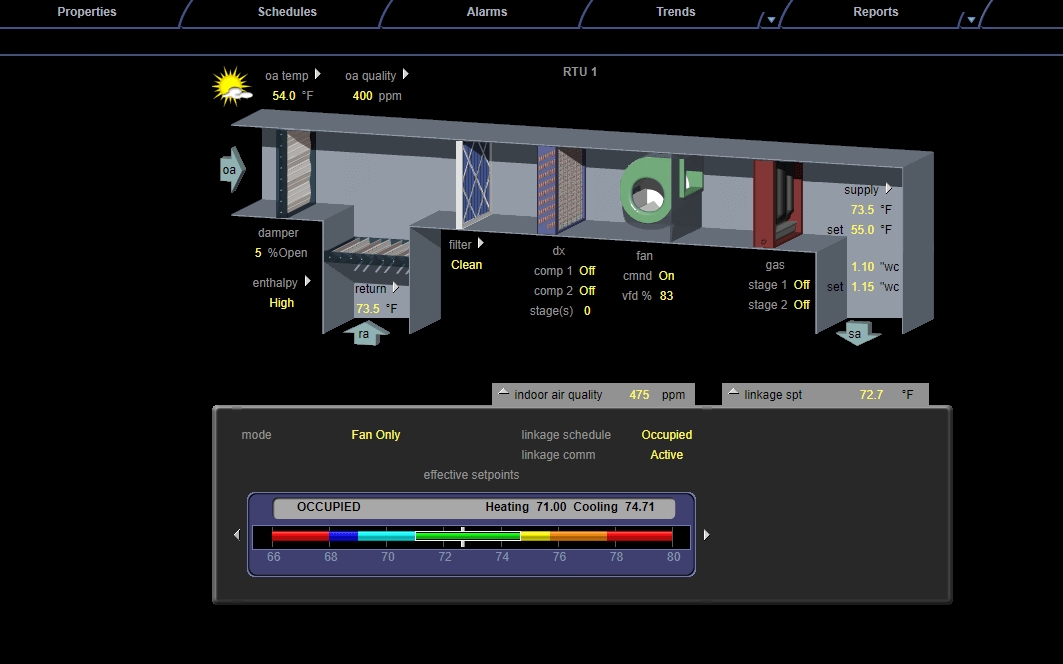
Task: Open the Trends tab dropdown arrow
Action: [x=771, y=20]
